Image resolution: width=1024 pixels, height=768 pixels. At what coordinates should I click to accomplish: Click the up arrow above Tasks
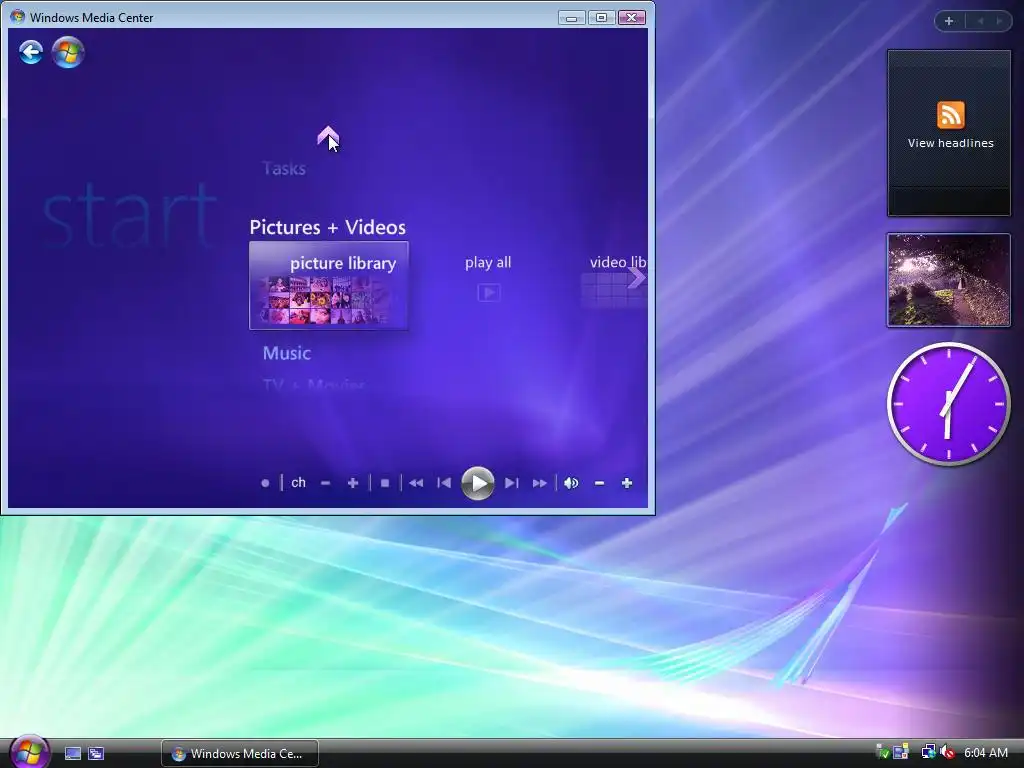[328, 135]
